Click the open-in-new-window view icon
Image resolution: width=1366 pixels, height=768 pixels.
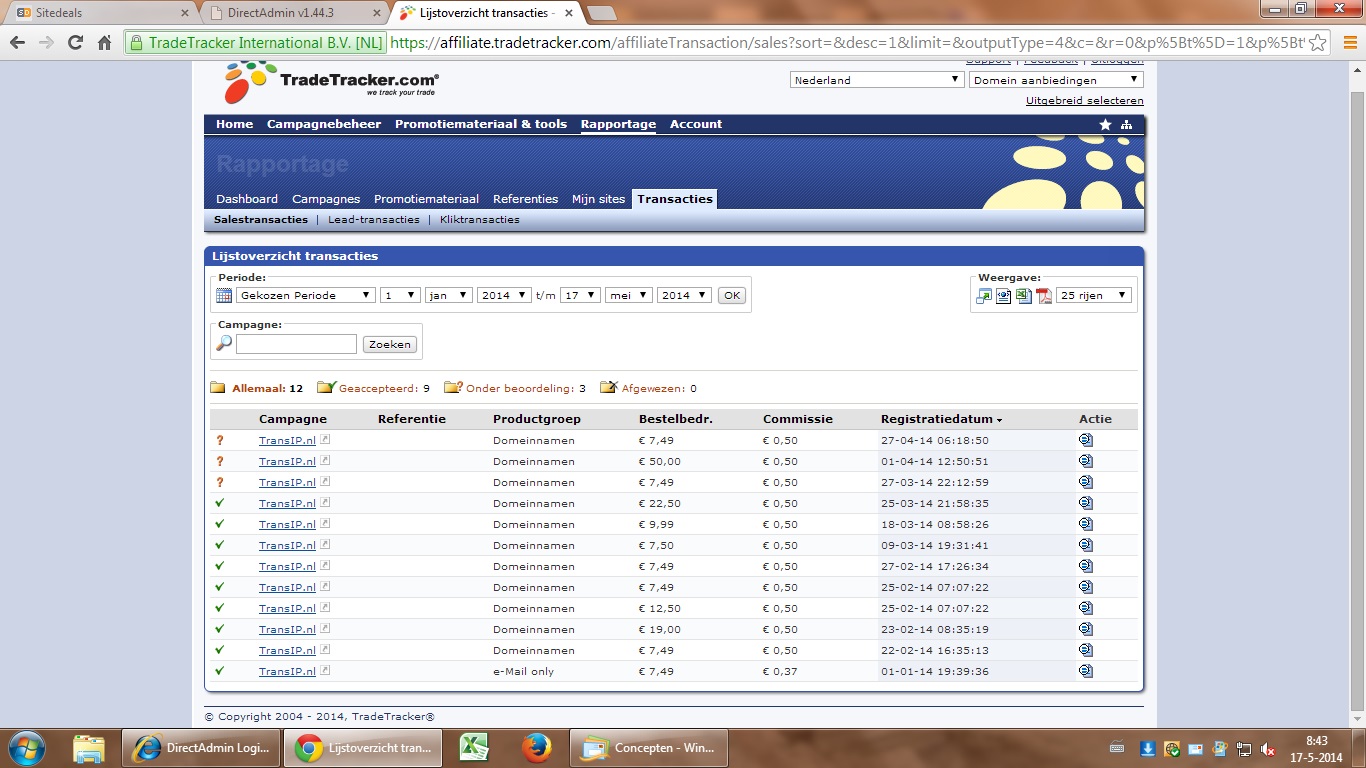pos(985,296)
